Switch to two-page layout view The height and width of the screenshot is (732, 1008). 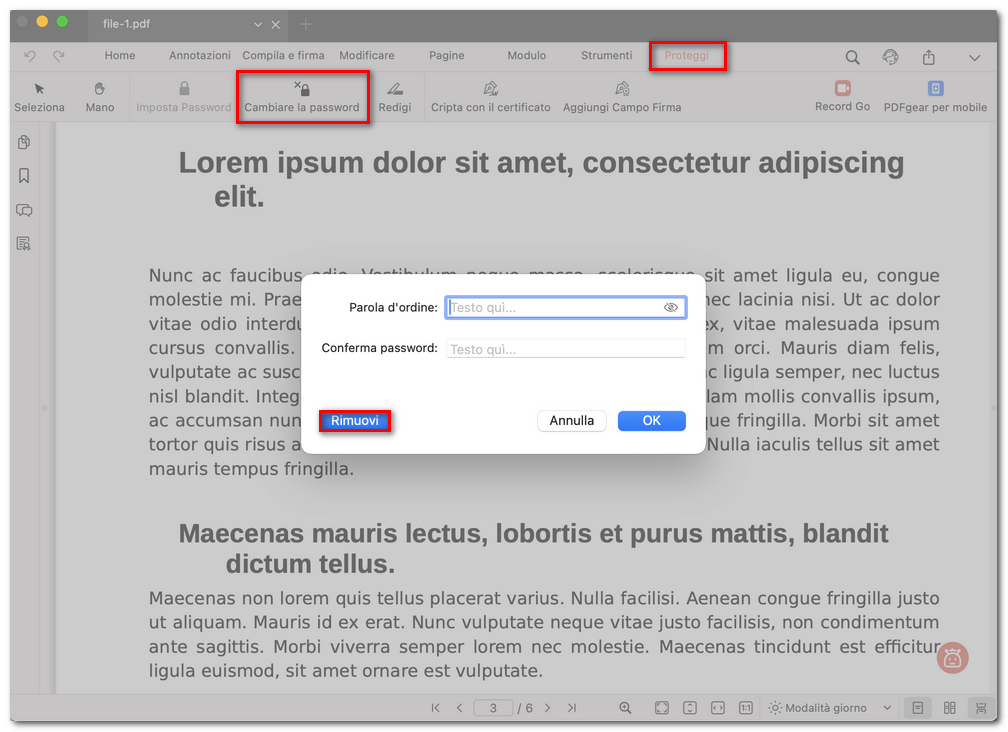coord(948,707)
